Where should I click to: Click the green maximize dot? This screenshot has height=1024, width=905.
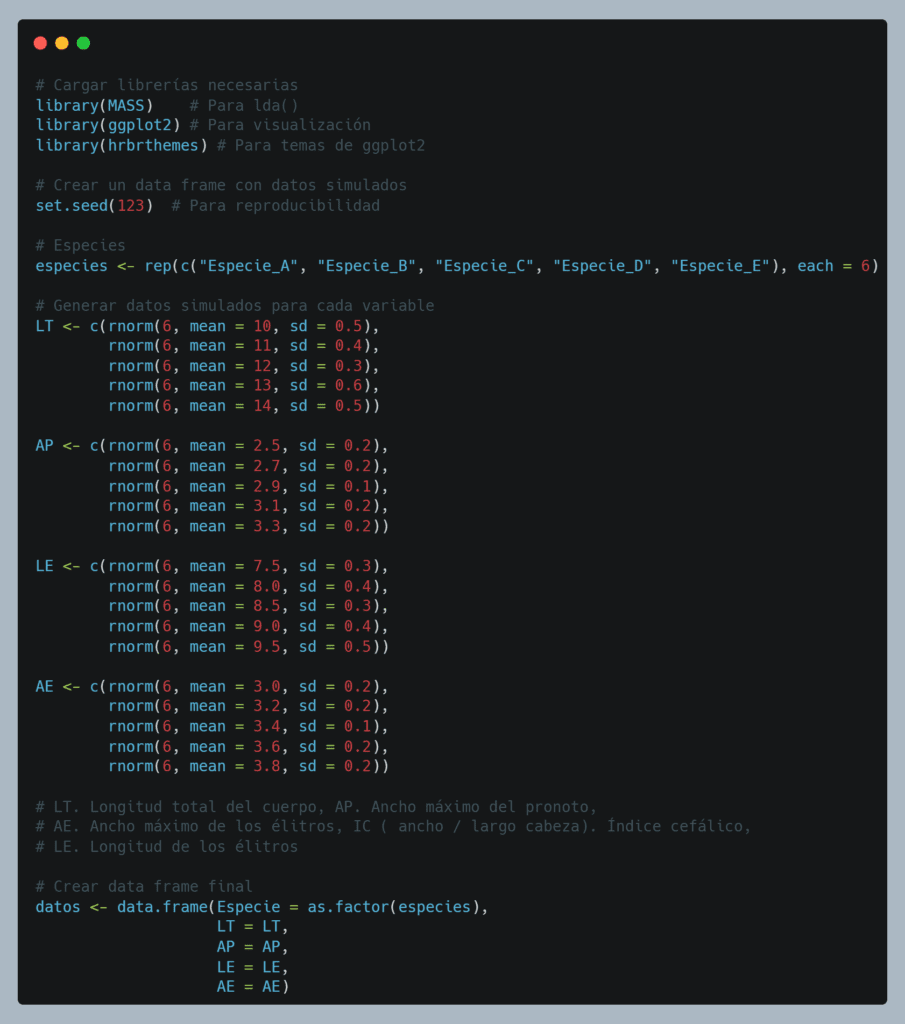(x=83, y=43)
